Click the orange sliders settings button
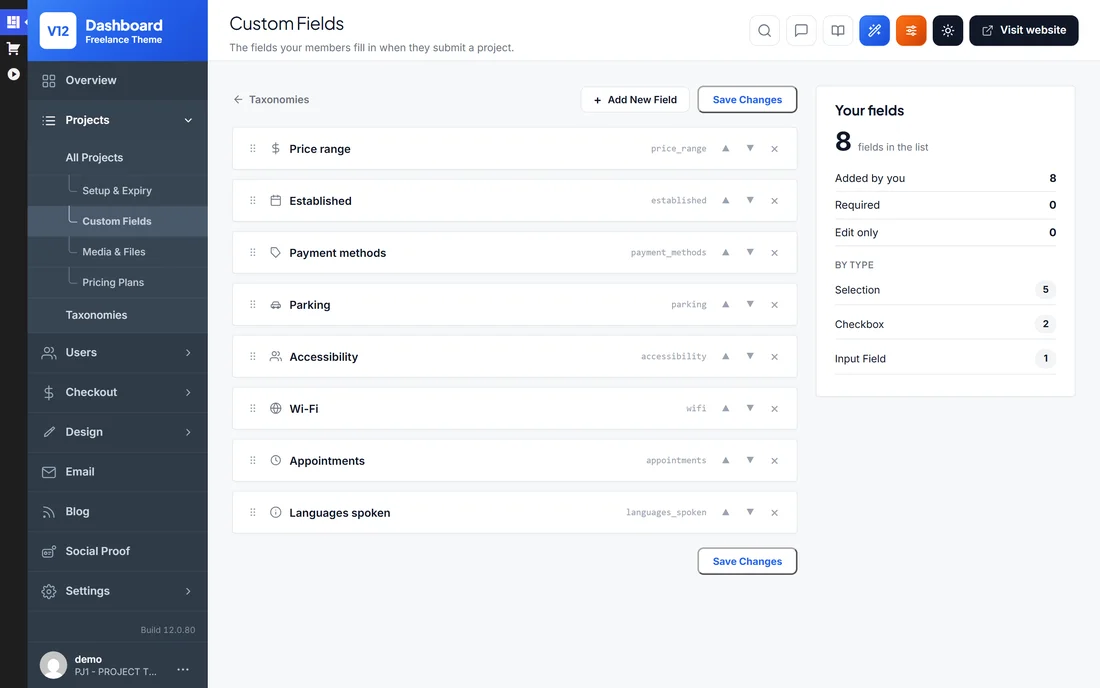This screenshot has height=688, width=1100. (911, 30)
